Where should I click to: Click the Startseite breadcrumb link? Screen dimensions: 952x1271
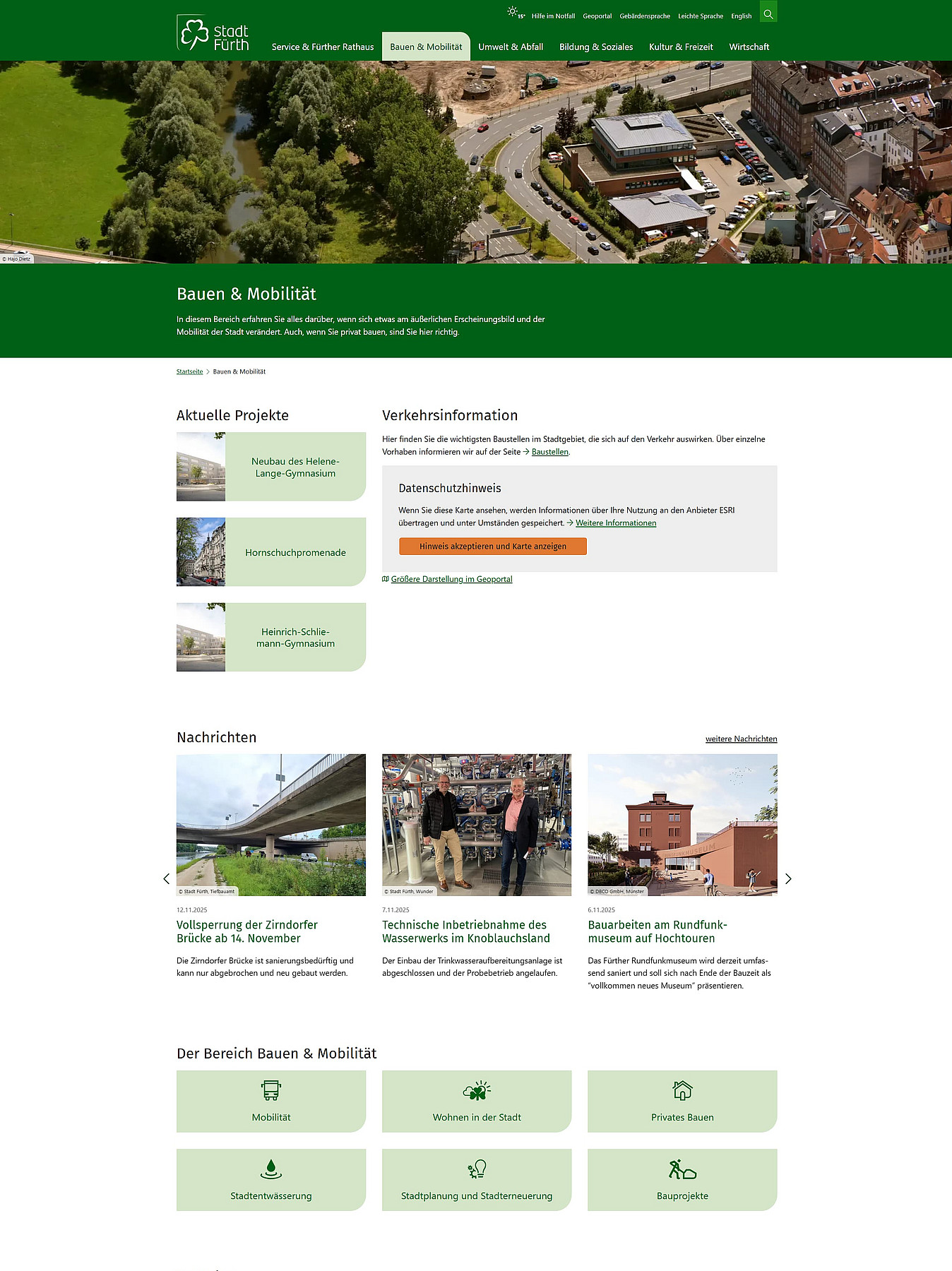pyautogui.click(x=189, y=371)
